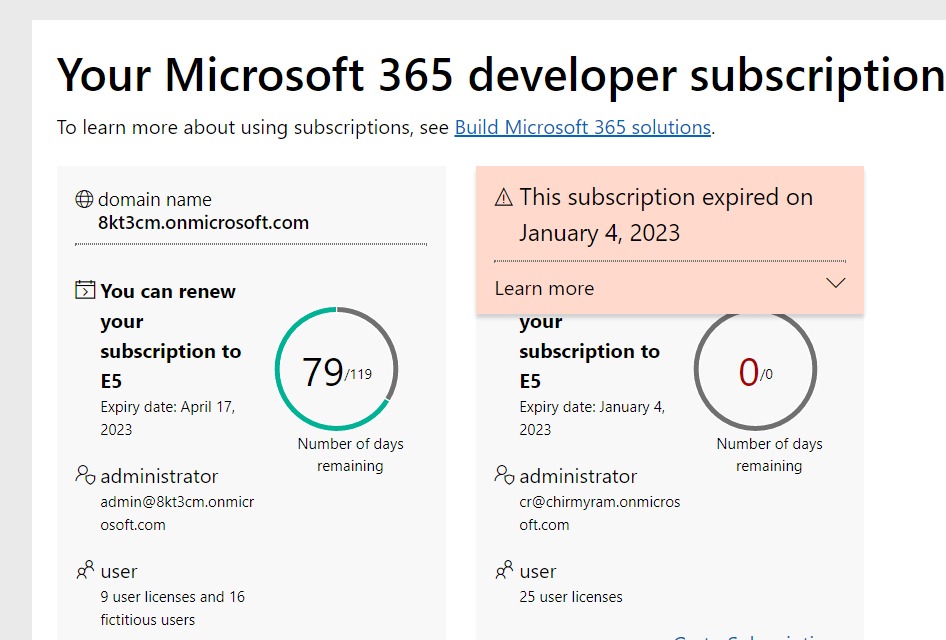Open the Build Microsoft 365 solutions link

583,127
